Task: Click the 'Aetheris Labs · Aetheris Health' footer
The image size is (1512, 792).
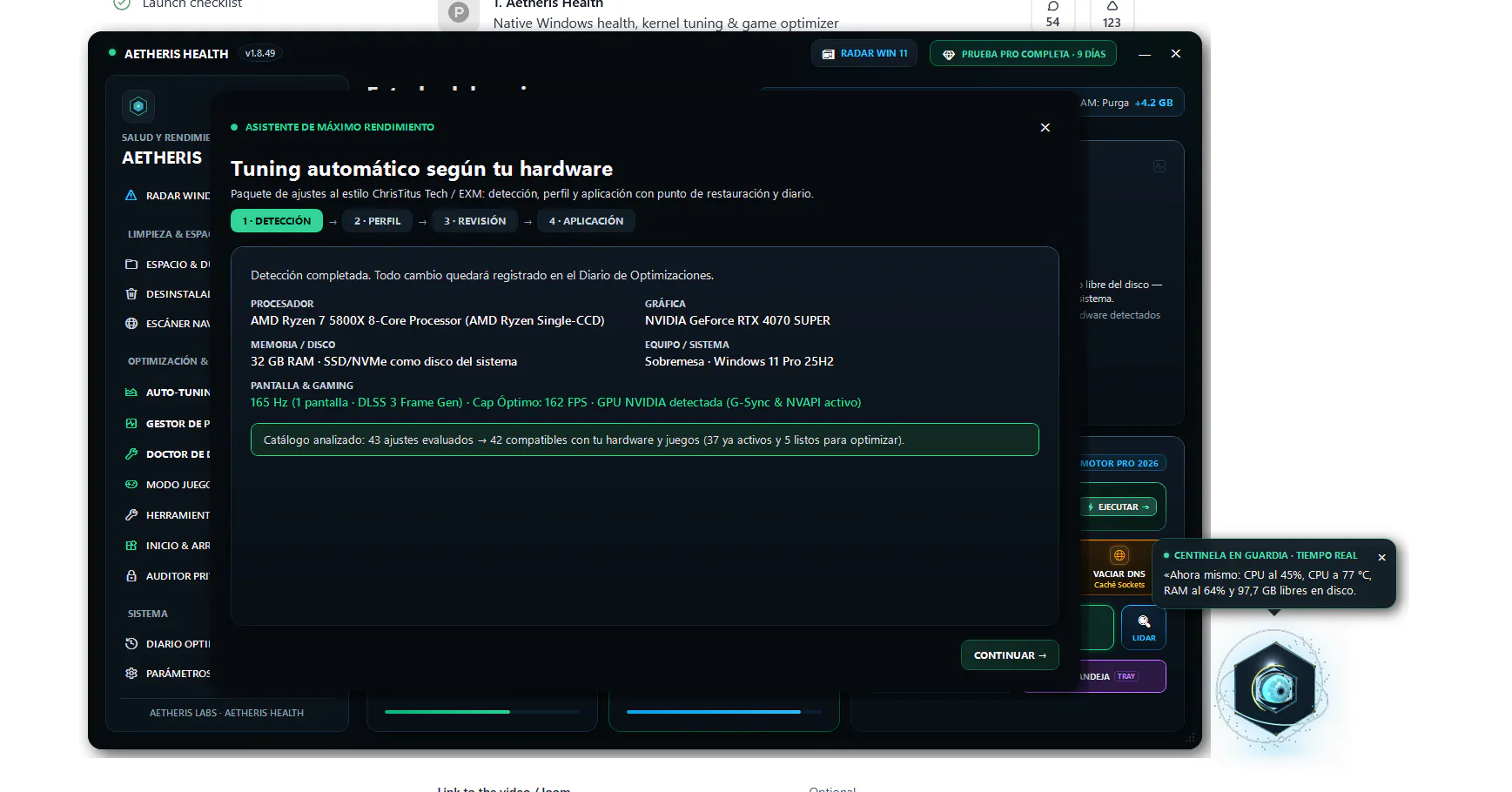Action: [226, 713]
